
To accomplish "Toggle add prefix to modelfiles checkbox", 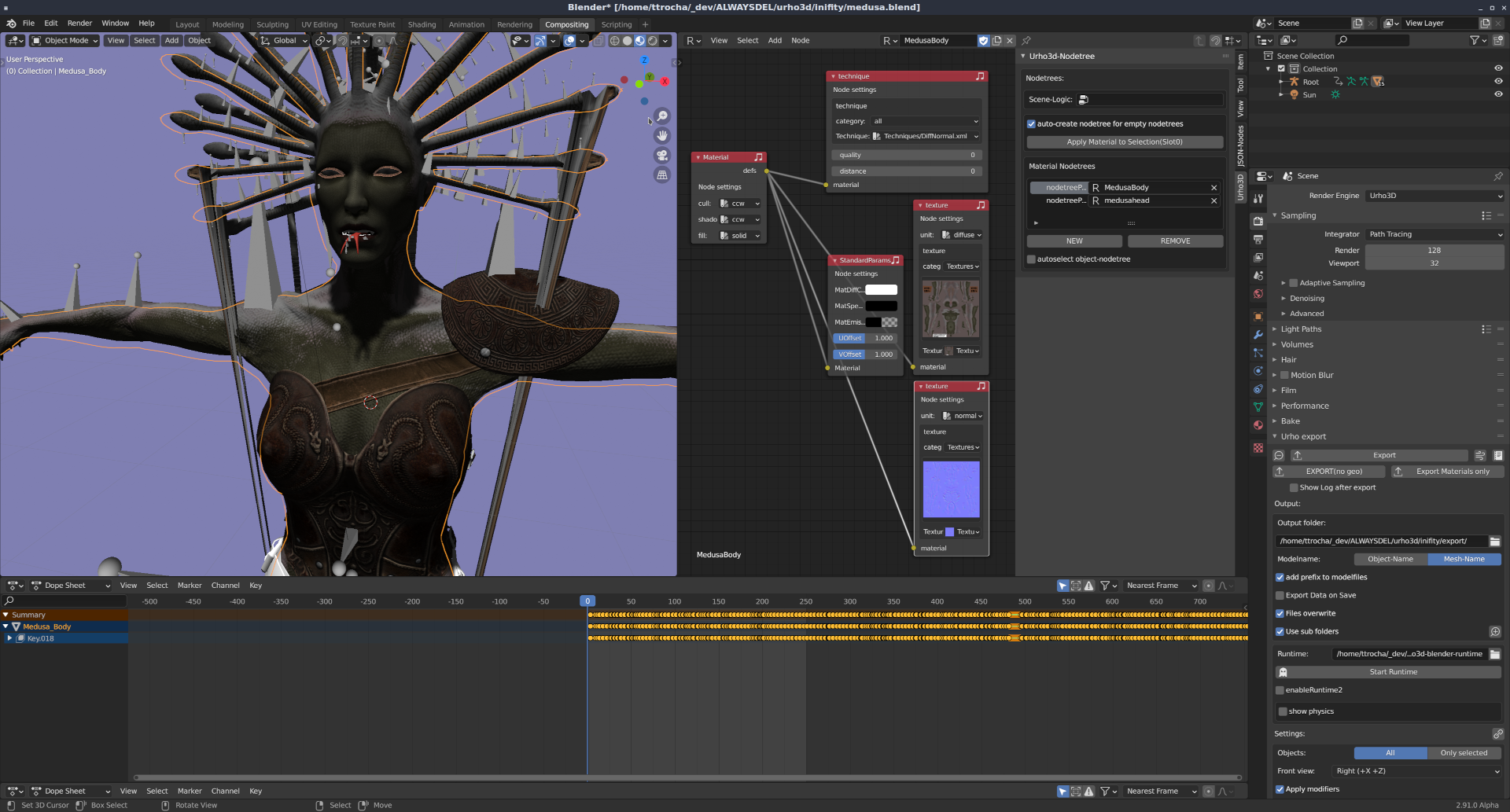I will pyautogui.click(x=1280, y=578).
